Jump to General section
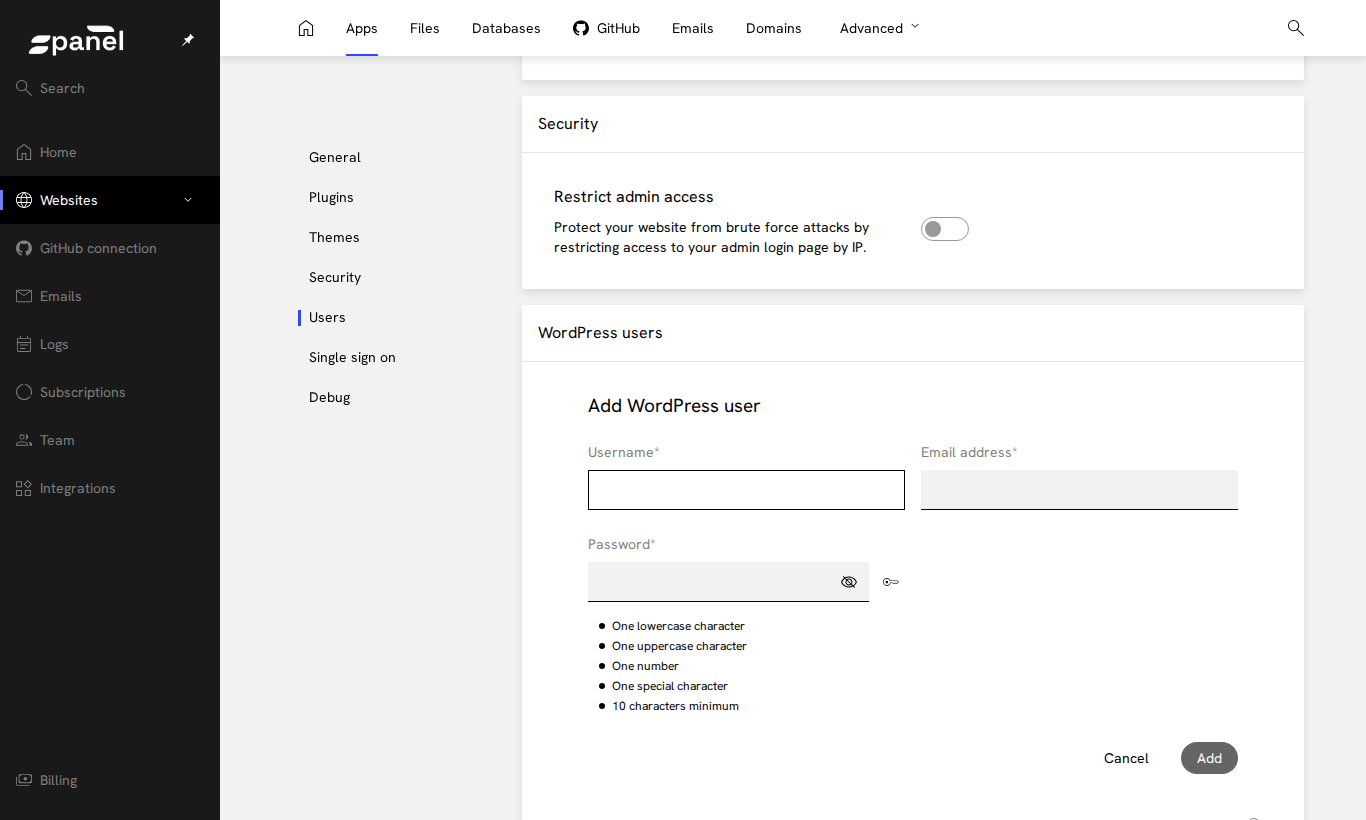Viewport: 1366px width, 820px height. click(x=335, y=157)
